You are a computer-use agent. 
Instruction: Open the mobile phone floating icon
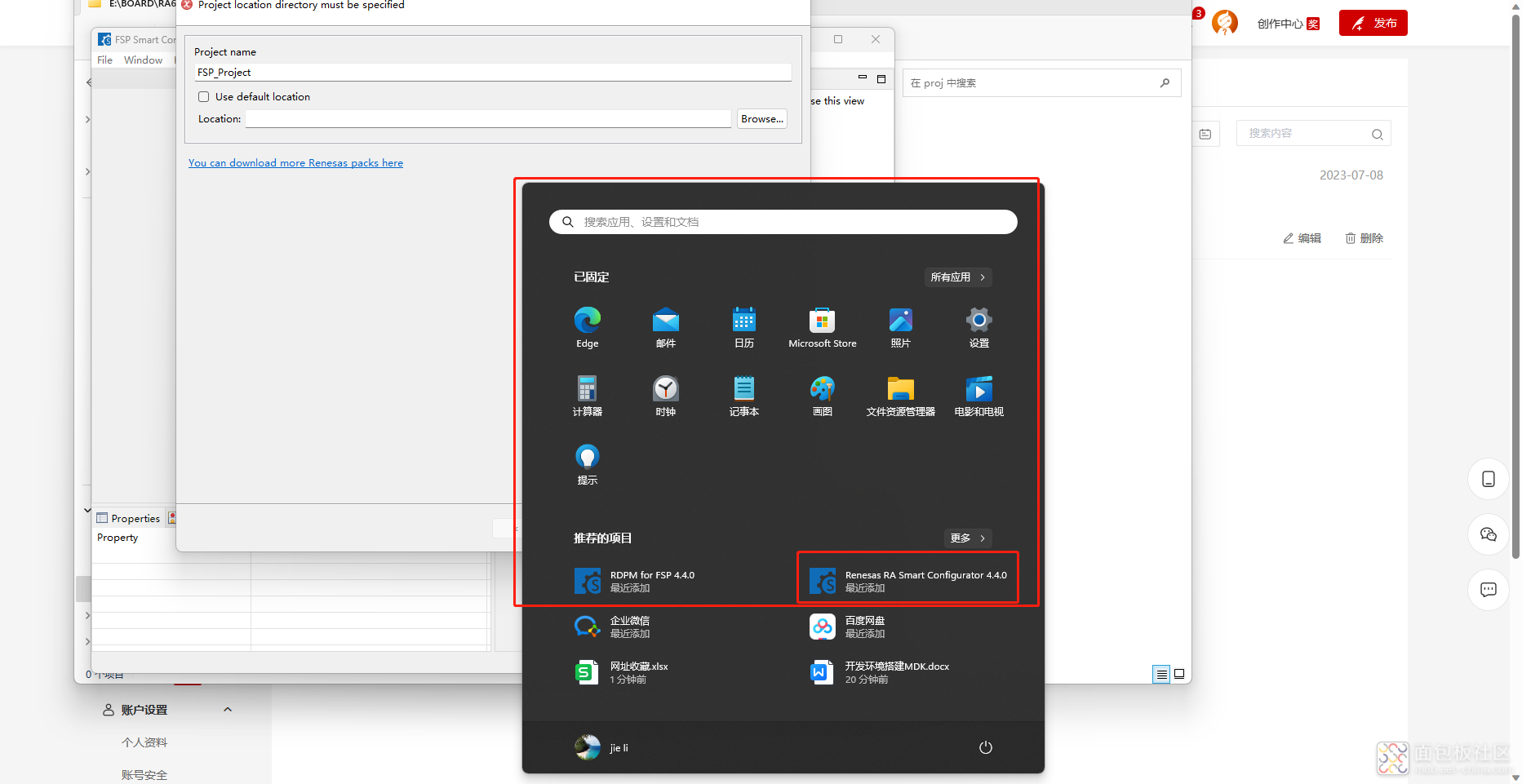(x=1489, y=479)
